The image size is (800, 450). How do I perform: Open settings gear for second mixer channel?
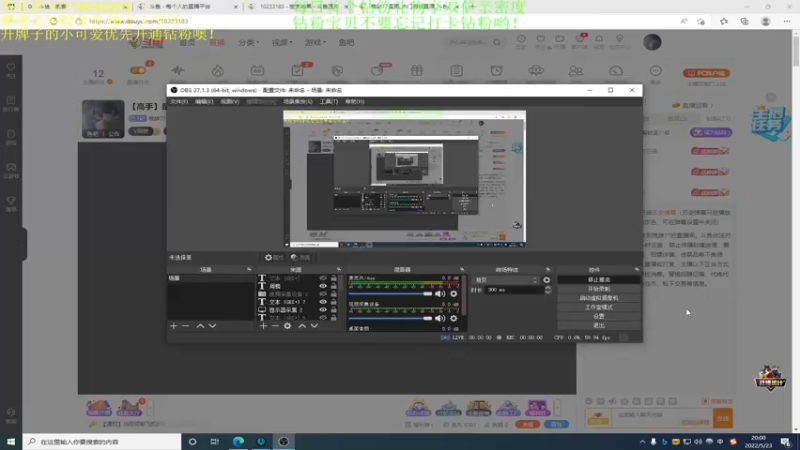454,318
